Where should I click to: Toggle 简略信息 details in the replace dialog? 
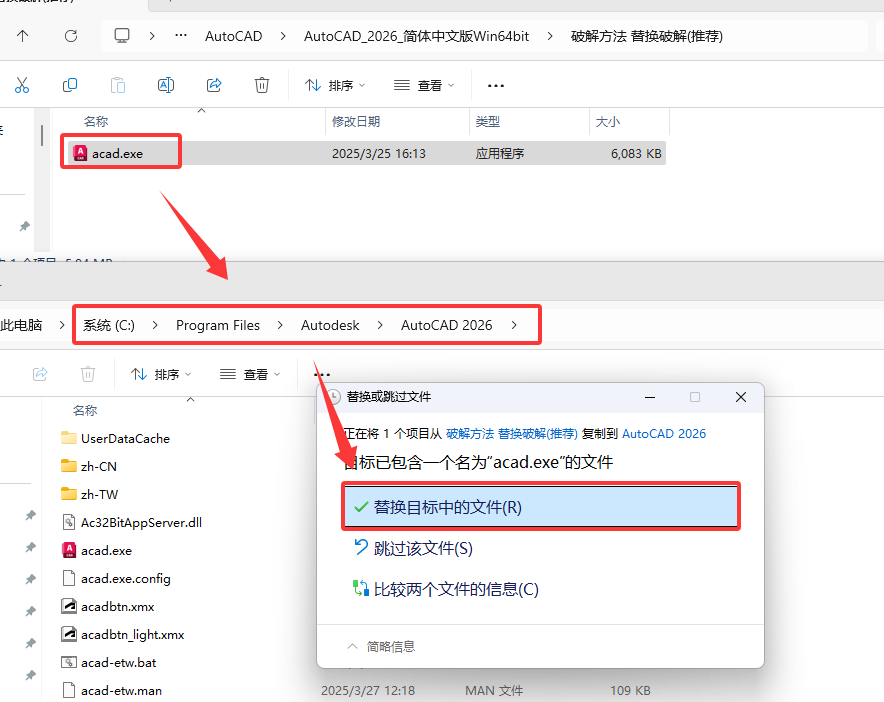pyautogui.click(x=382, y=646)
